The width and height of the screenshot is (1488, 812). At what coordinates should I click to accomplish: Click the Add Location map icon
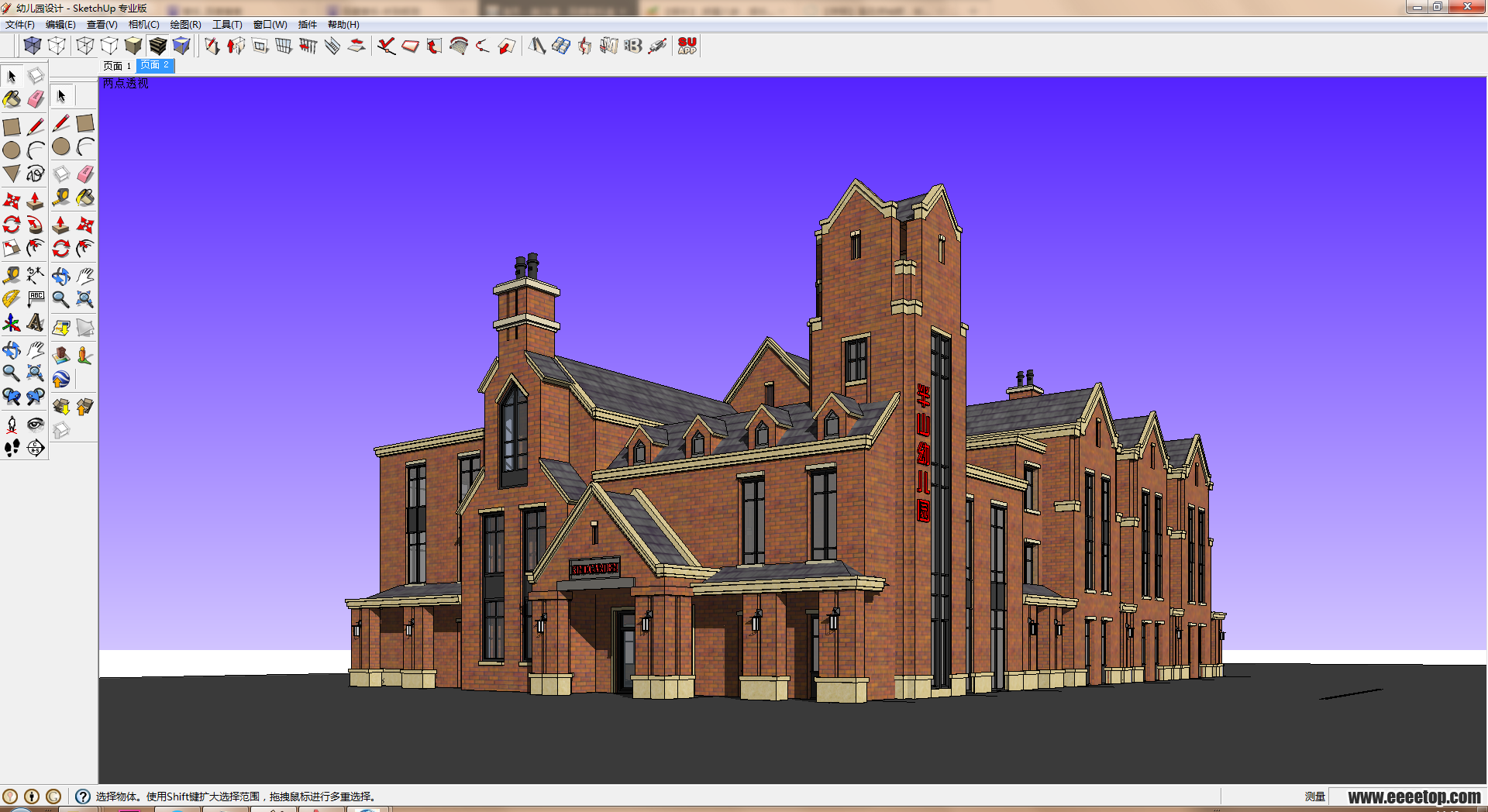[x=61, y=328]
